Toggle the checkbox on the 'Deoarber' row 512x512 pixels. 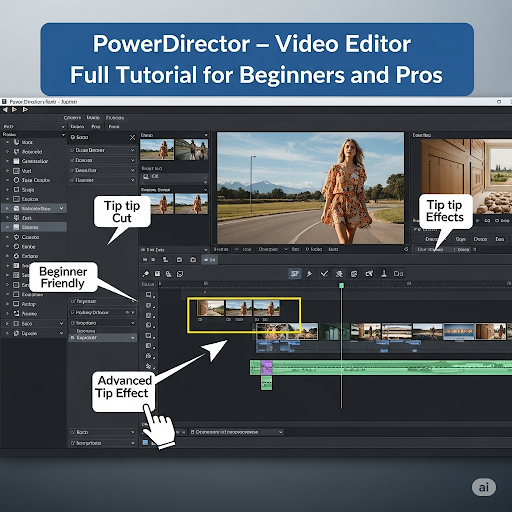pos(72,170)
